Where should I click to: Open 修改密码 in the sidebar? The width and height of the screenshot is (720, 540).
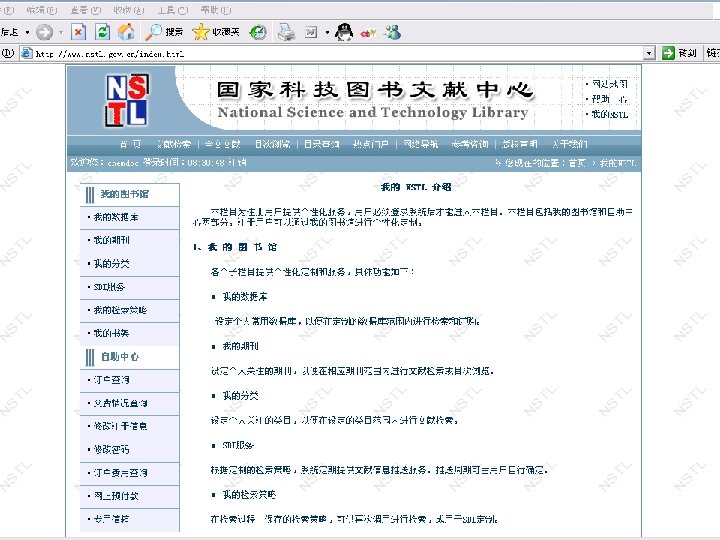point(112,450)
